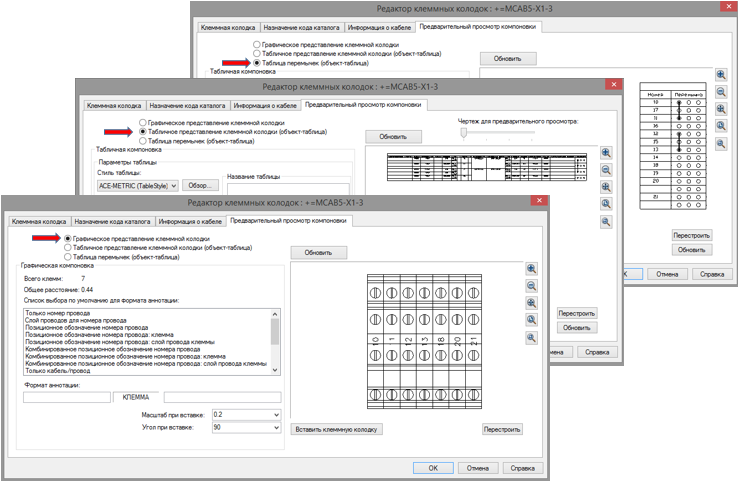
Task: Close the middle Редактор клеммных колодок window
Action: [x=613, y=84]
